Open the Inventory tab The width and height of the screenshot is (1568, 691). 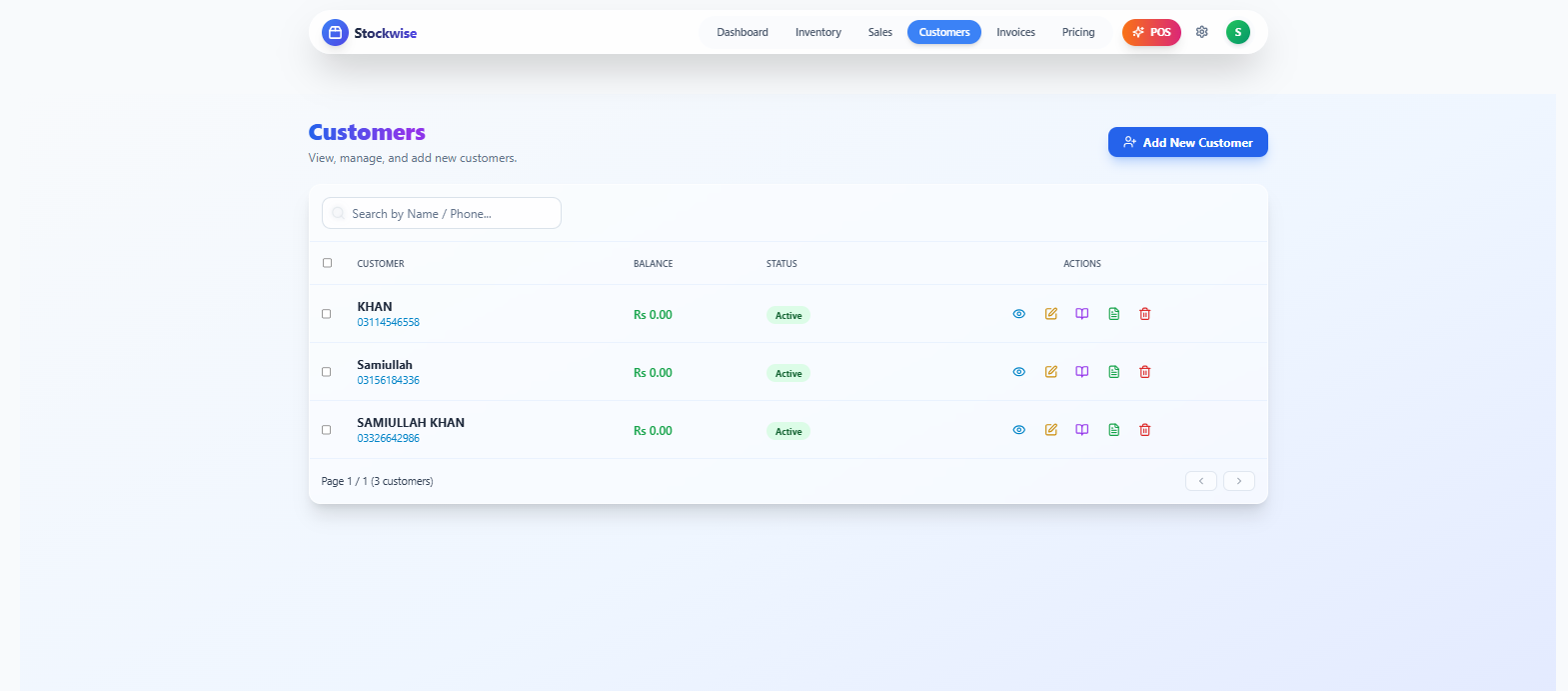click(817, 32)
